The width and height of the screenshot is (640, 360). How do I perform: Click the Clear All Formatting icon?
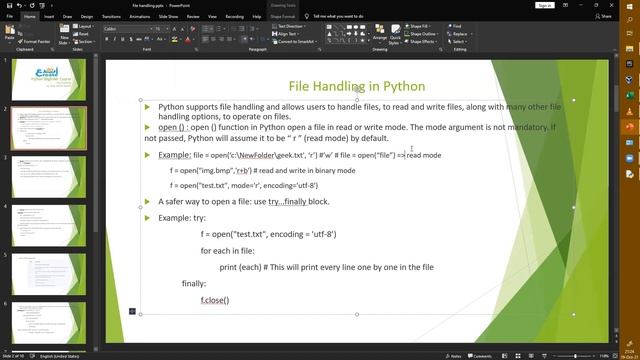click(x=193, y=29)
